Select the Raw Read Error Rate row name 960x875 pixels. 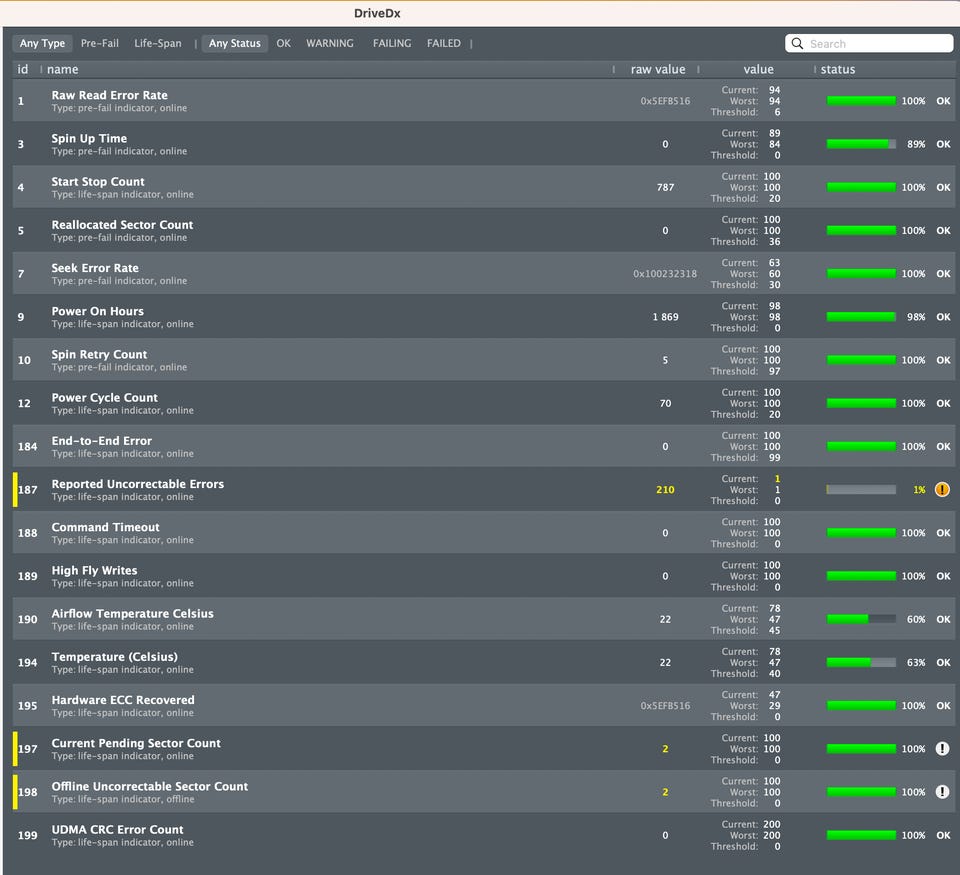(x=110, y=95)
